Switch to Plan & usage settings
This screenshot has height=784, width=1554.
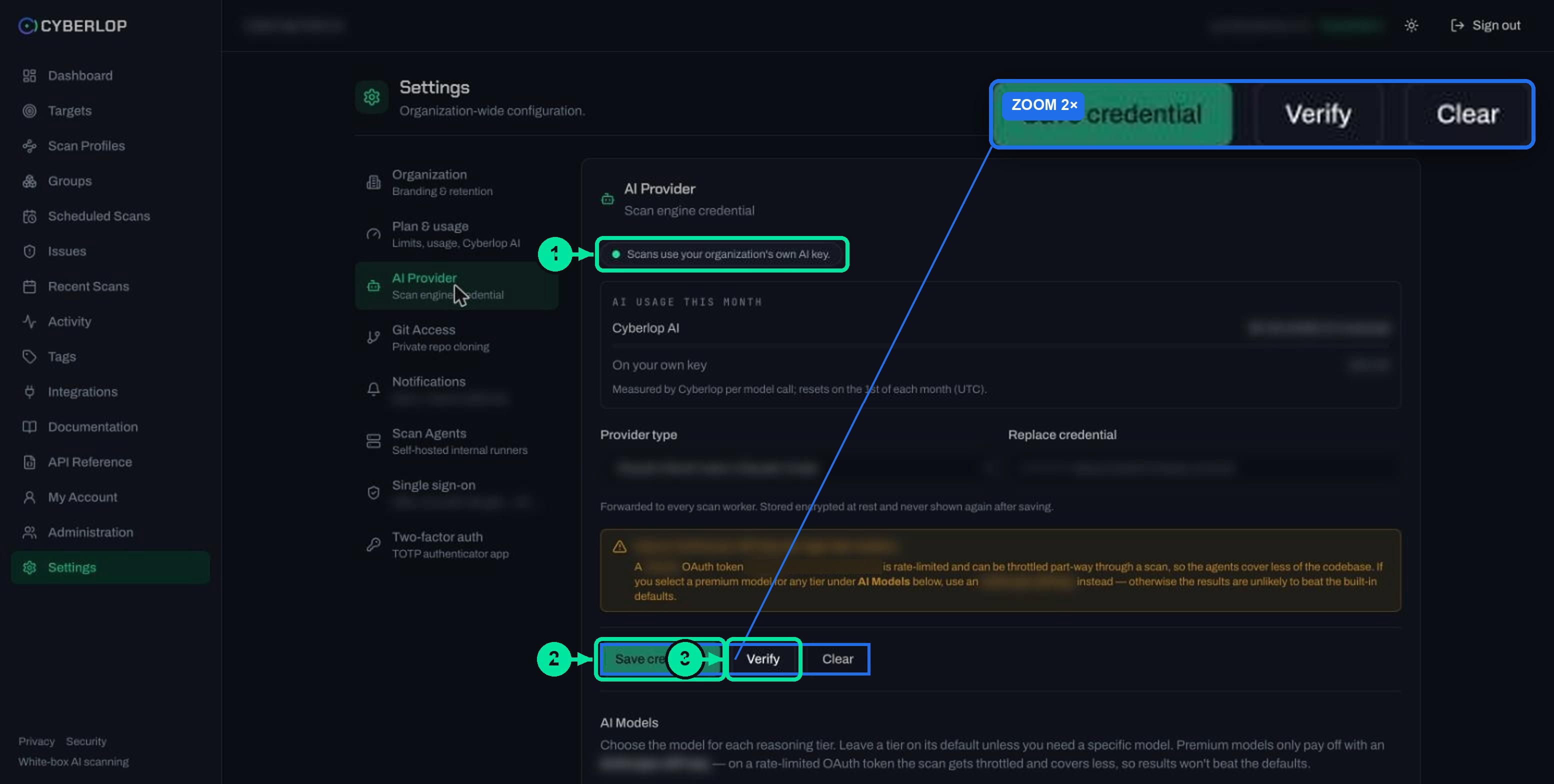(x=456, y=234)
